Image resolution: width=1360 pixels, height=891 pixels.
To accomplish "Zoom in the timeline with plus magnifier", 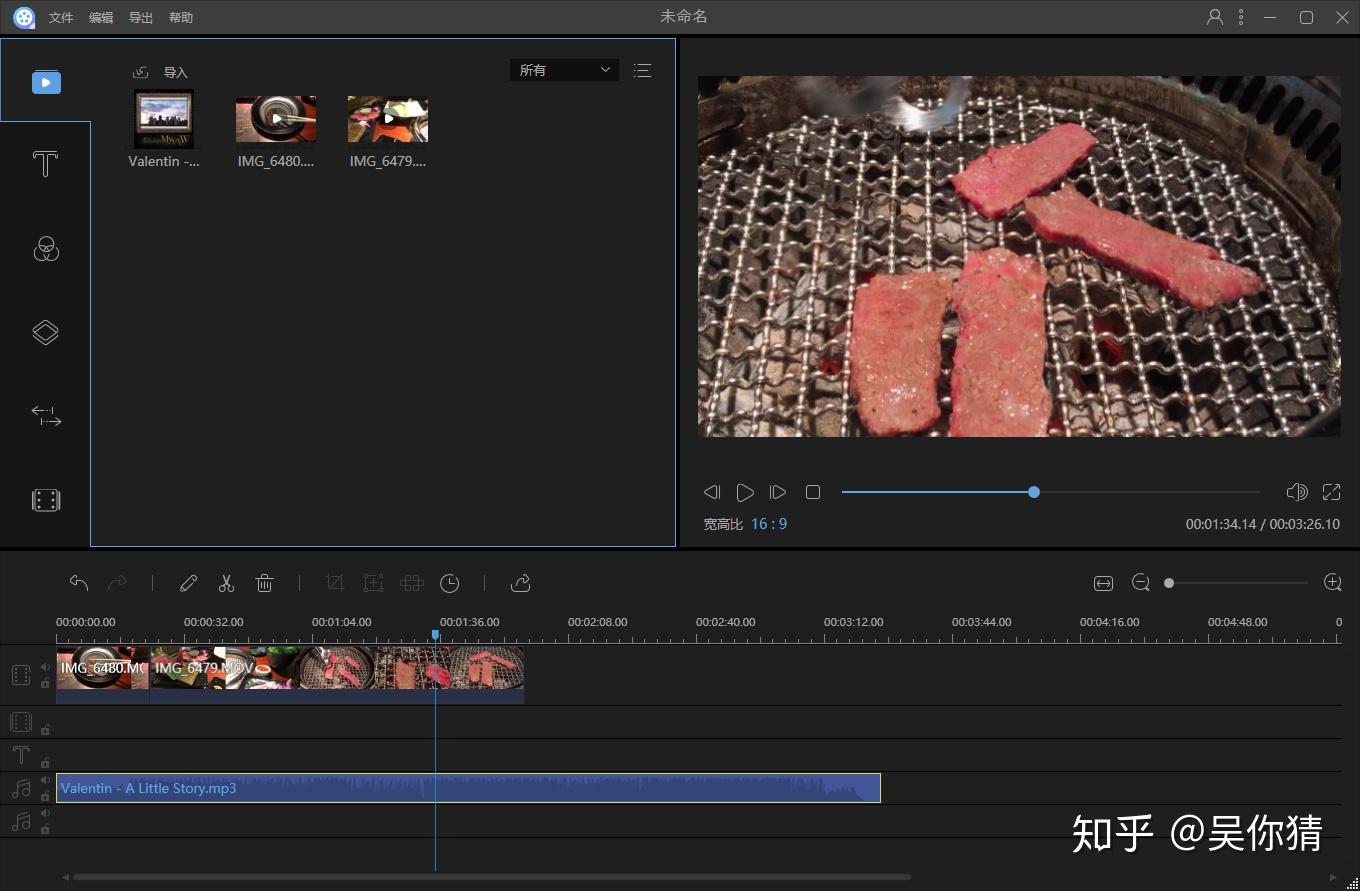I will pyautogui.click(x=1332, y=583).
